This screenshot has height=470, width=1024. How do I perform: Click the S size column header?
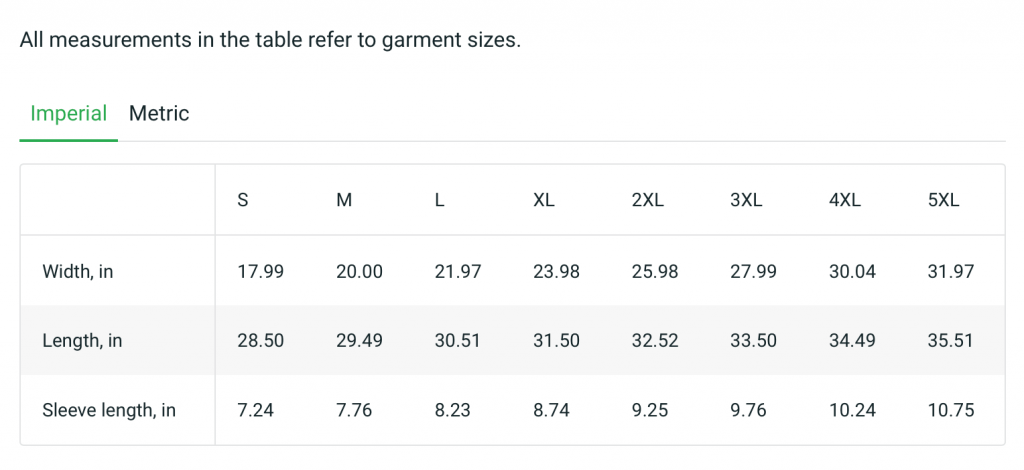click(243, 200)
